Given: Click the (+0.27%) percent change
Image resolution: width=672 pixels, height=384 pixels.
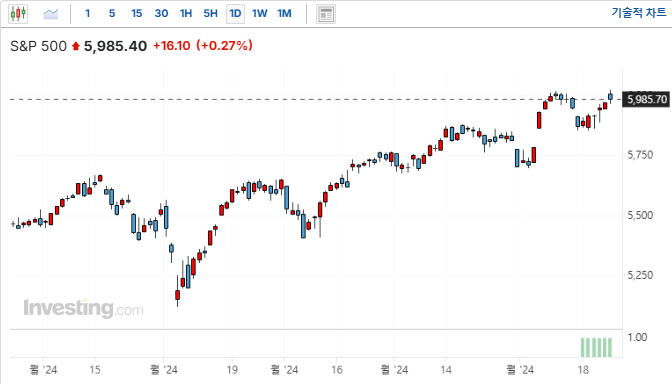Looking at the screenshot, I should click(225, 46).
